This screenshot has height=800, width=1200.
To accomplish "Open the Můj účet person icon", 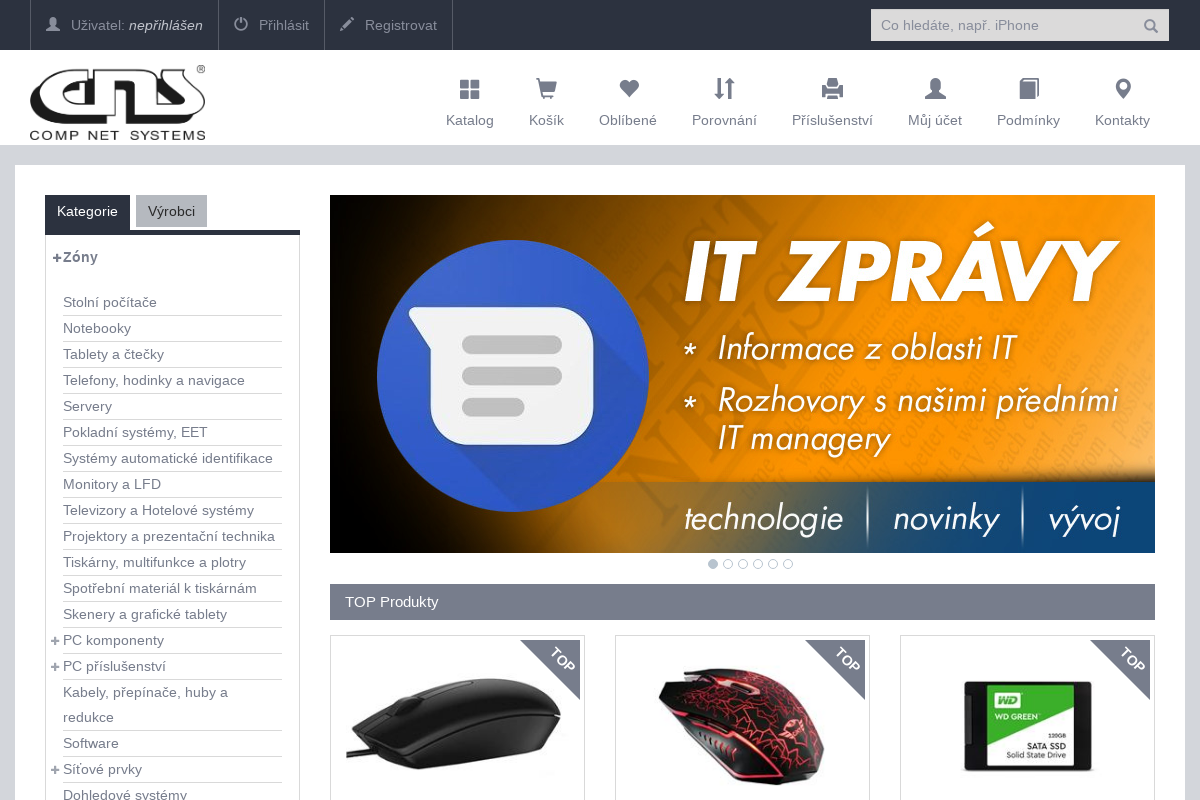I will click(x=935, y=90).
